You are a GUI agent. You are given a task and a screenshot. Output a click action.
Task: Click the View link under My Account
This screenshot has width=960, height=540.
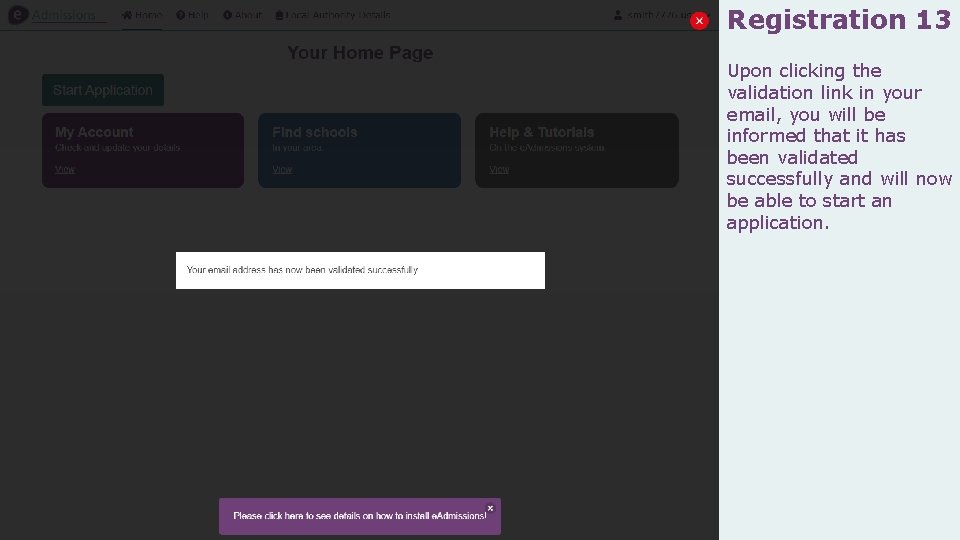coord(65,170)
